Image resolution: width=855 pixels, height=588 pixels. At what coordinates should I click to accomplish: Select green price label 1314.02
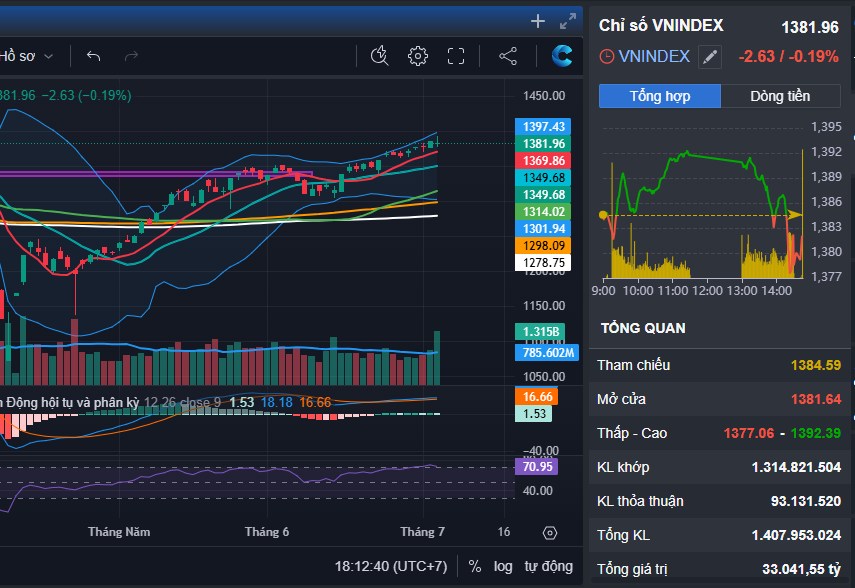[x=543, y=212]
